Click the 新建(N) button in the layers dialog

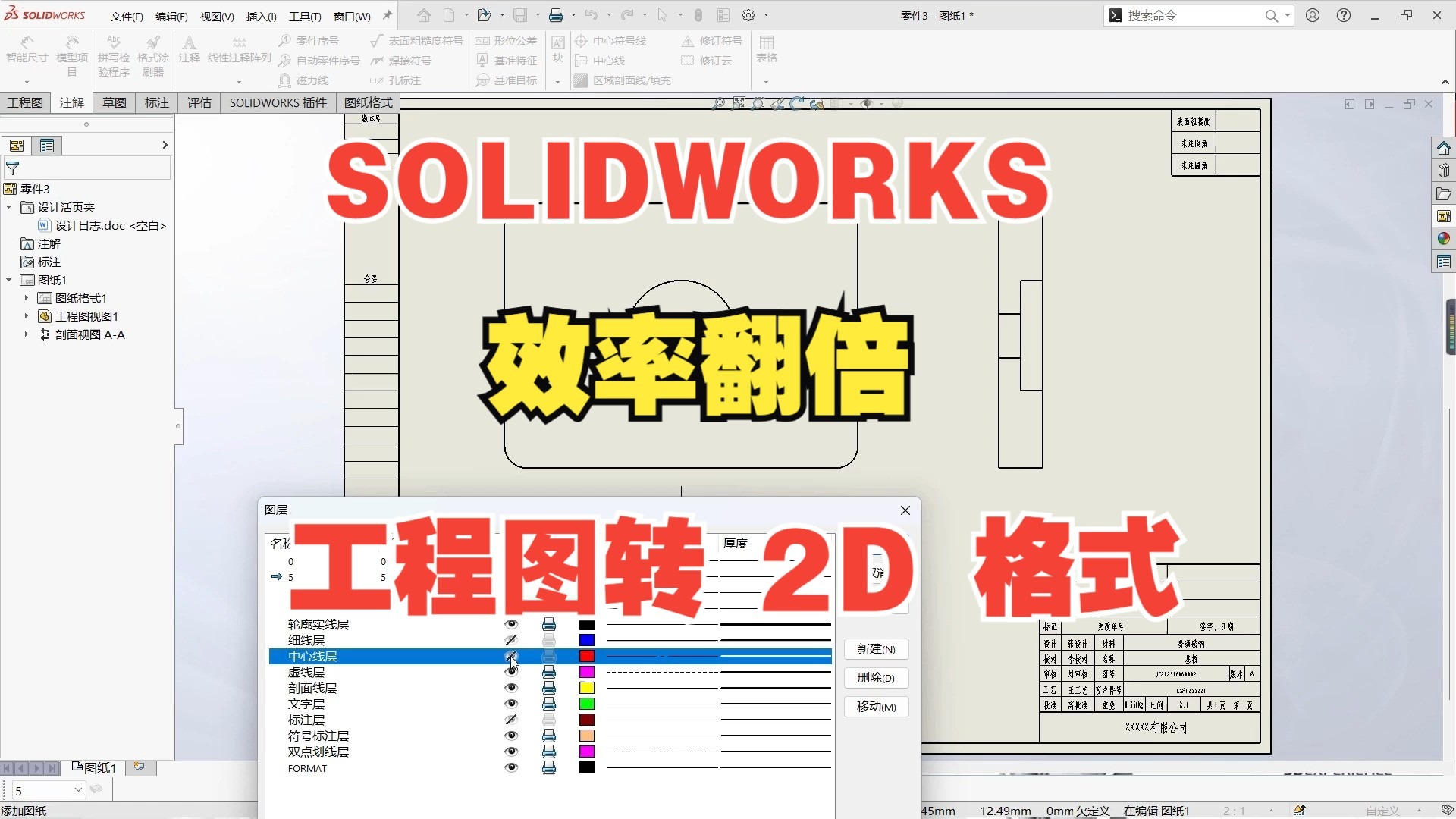876,649
